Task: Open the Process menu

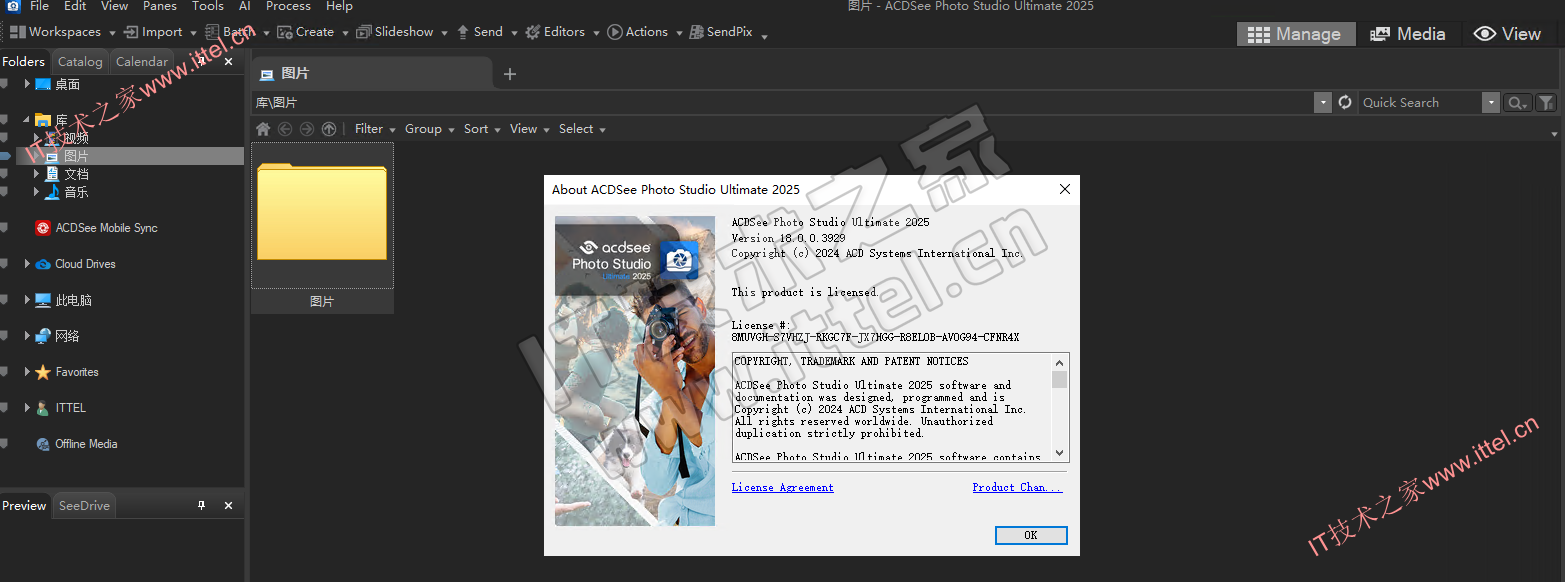Action: pos(288,6)
